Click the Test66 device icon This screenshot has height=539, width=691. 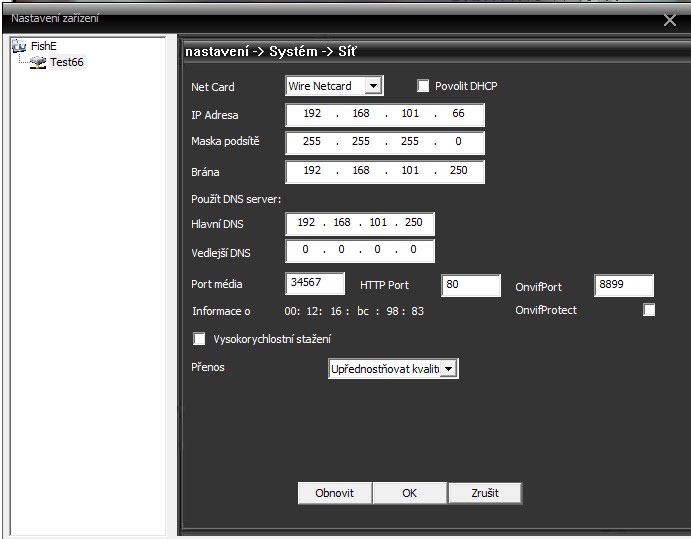pos(38,62)
